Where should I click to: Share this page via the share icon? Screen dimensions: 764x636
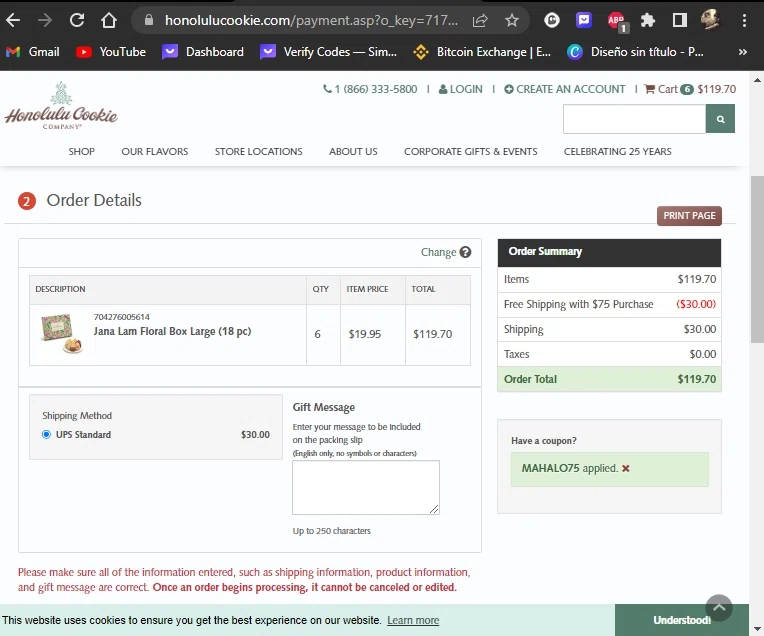pyautogui.click(x=480, y=20)
